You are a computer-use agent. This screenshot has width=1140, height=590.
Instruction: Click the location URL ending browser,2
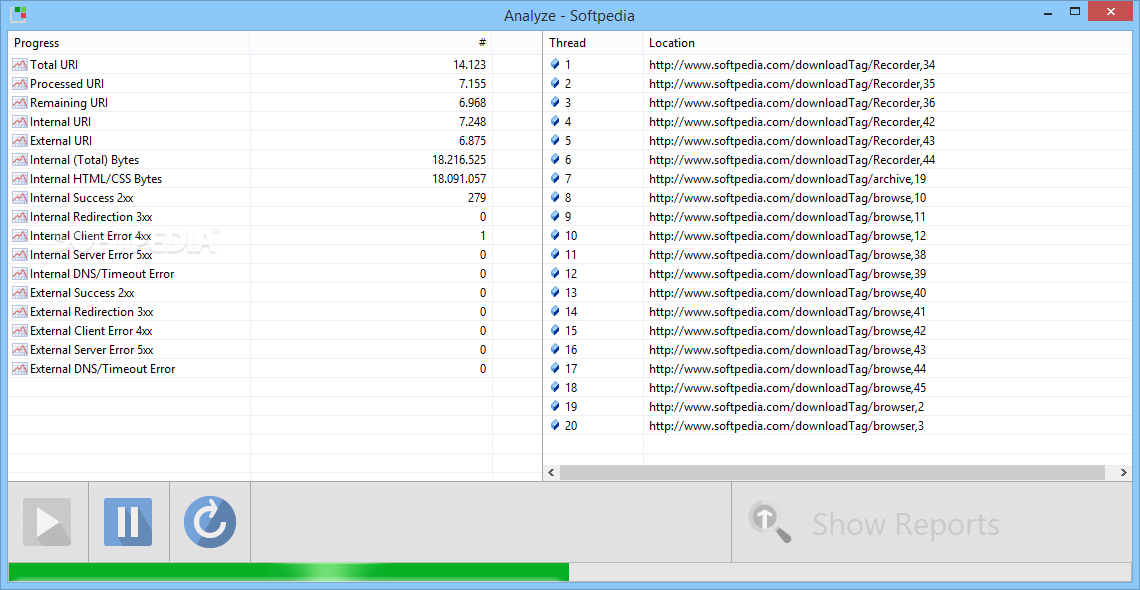click(x=786, y=407)
